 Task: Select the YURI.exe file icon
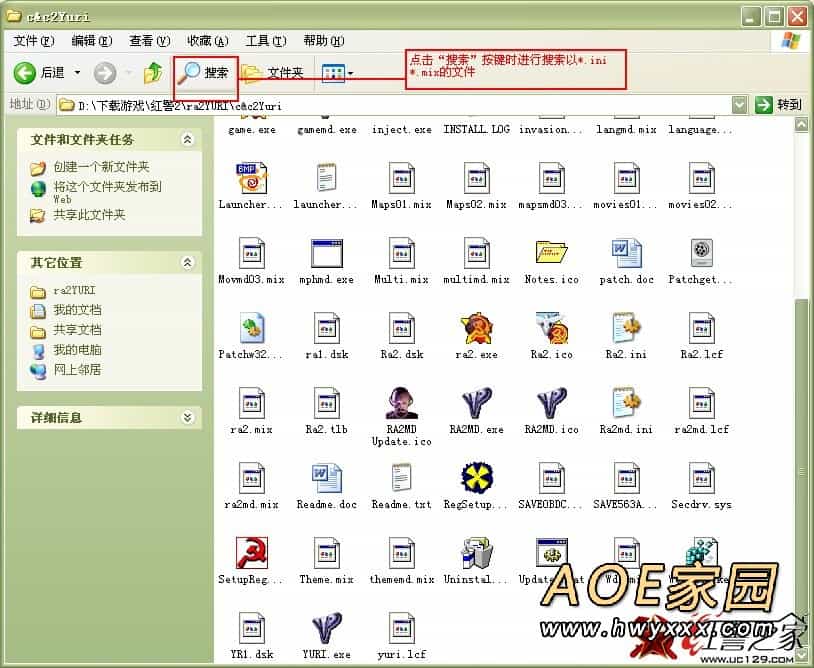[x=326, y=628]
